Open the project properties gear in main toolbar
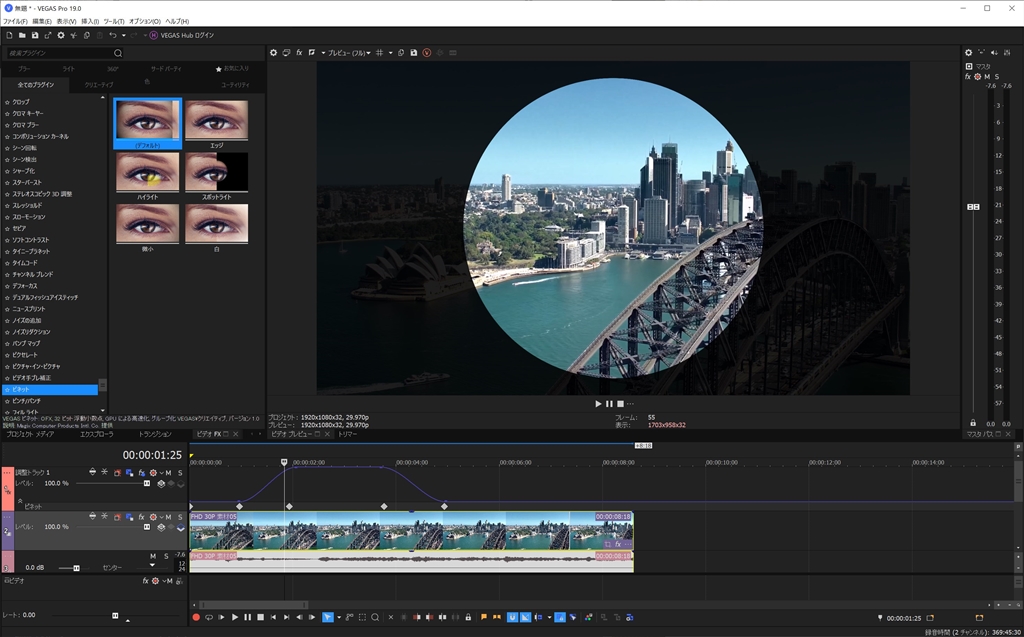This screenshot has width=1024, height=637. [60, 35]
